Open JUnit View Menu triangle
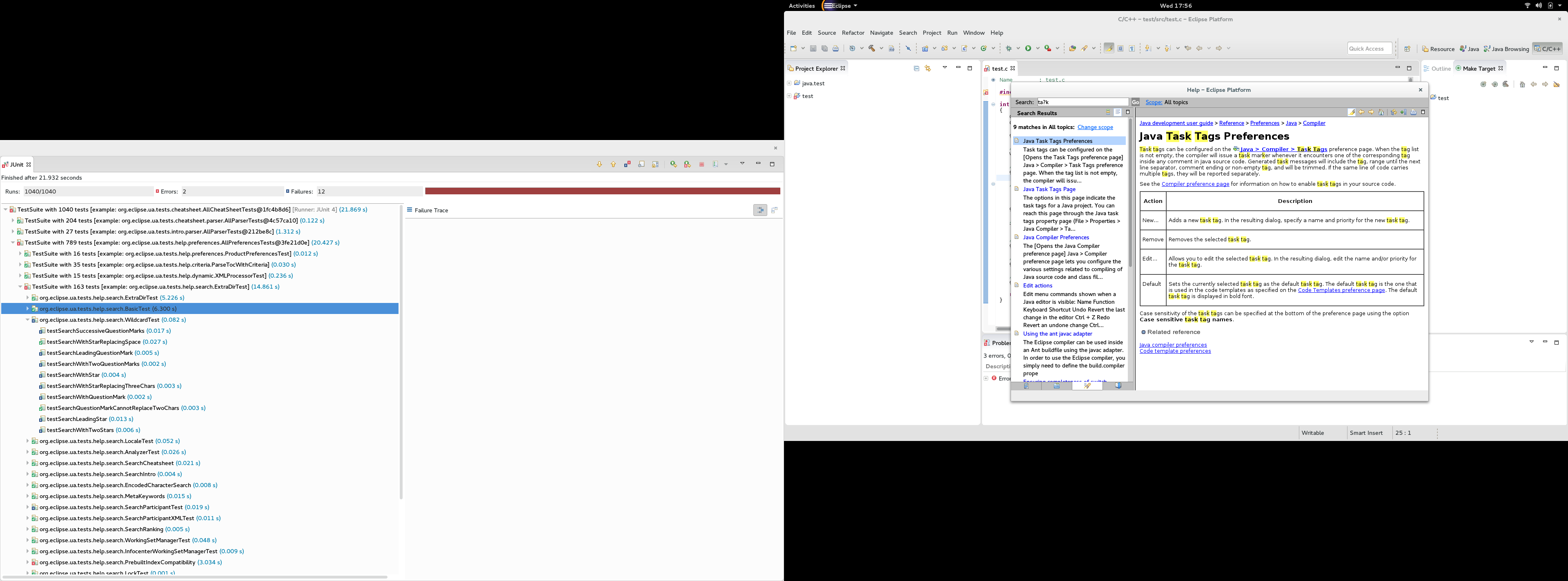Screen dimensions: 1568x581 tap(742, 163)
